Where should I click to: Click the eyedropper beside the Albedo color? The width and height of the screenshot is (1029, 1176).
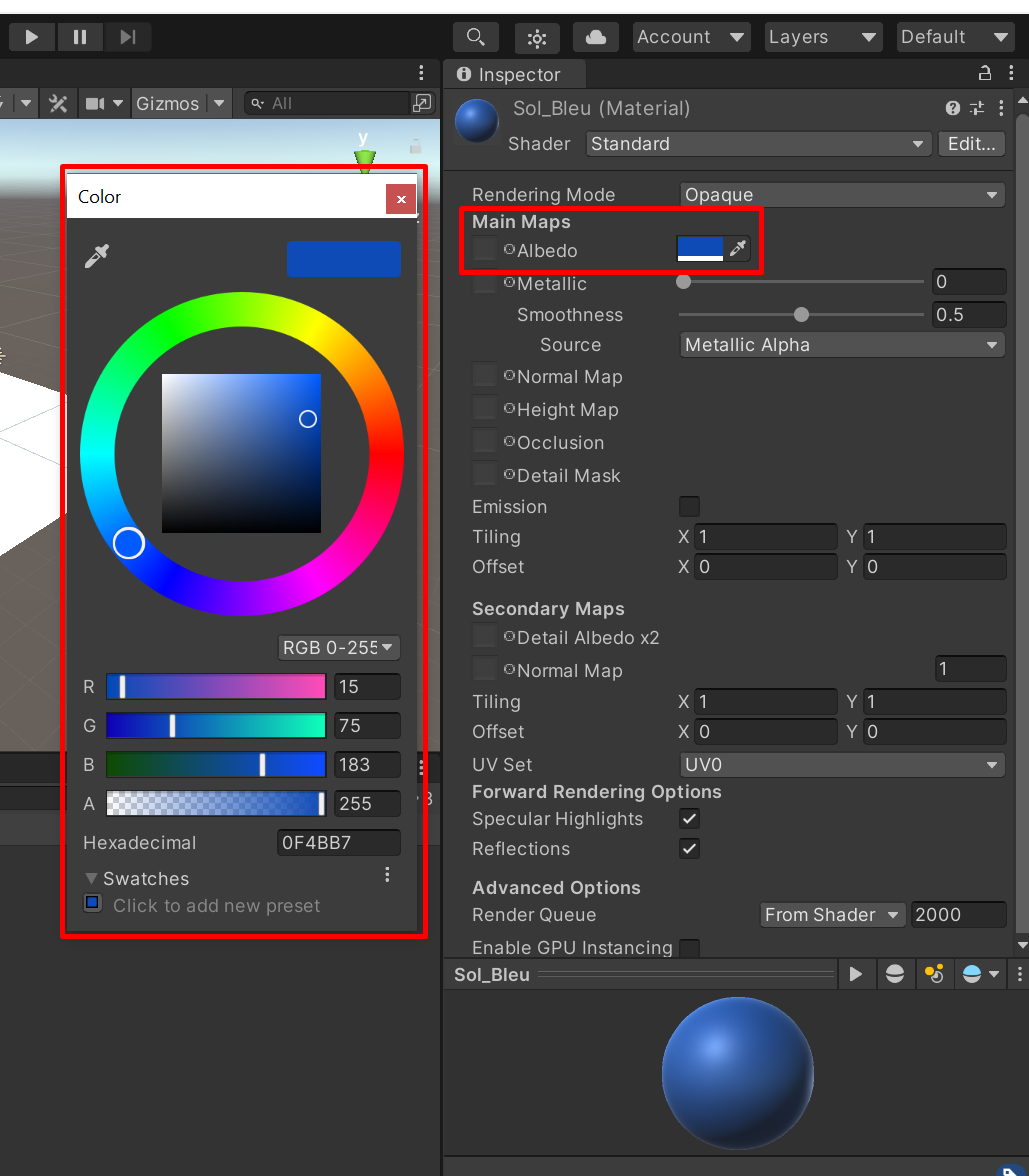(738, 248)
